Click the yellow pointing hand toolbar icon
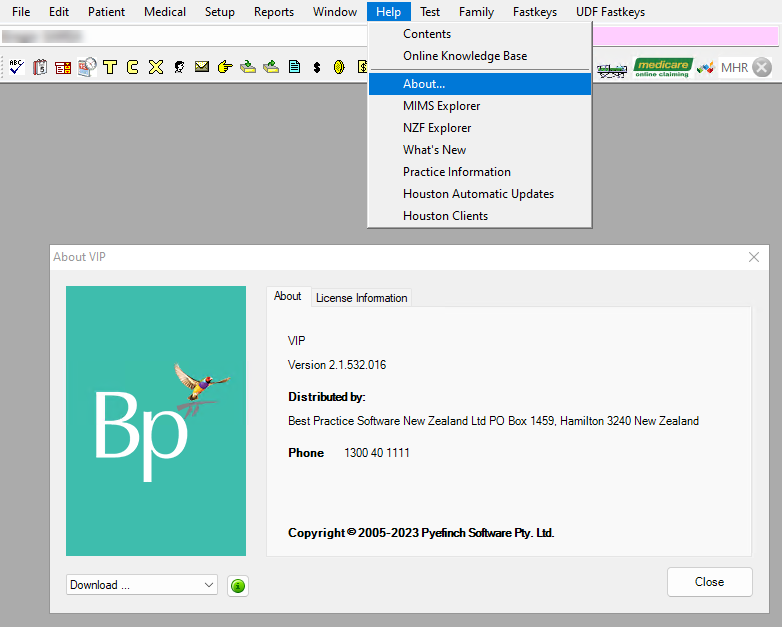This screenshot has width=782, height=627. [x=225, y=67]
